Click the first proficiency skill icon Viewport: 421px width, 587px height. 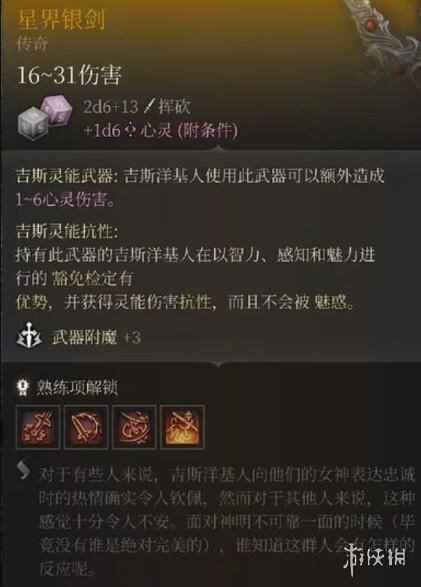tap(38, 426)
